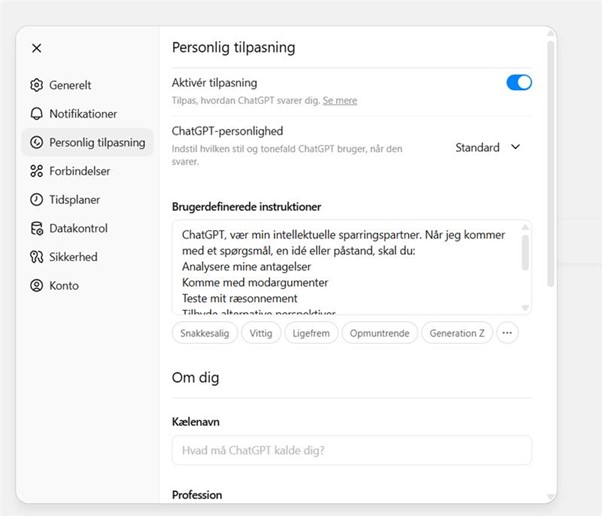This screenshot has width=602, height=516.
Task: Click the Konto account icon
Action: (37, 286)
